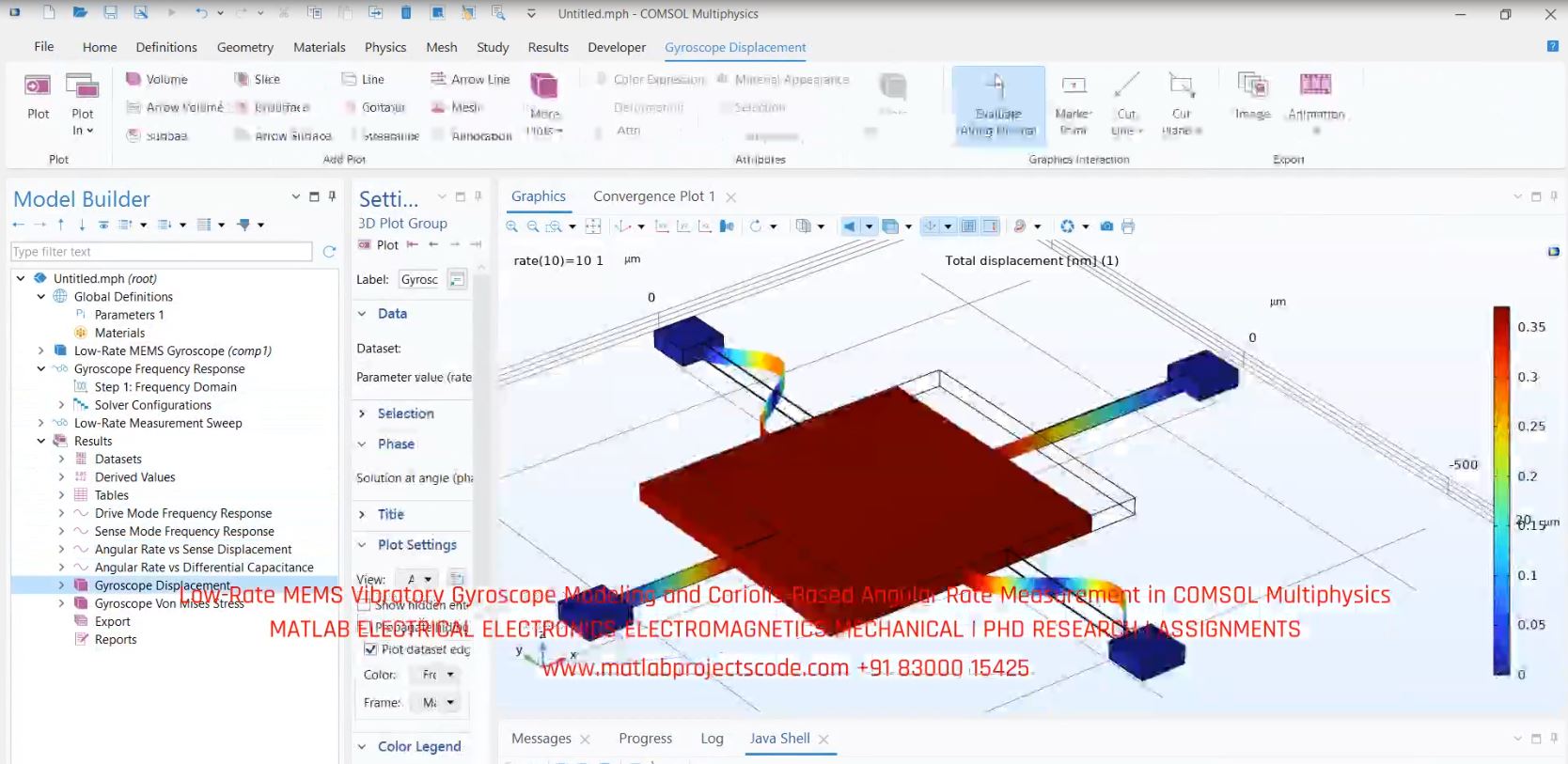Click the rainbow color legend bar

click(1501, 491)
